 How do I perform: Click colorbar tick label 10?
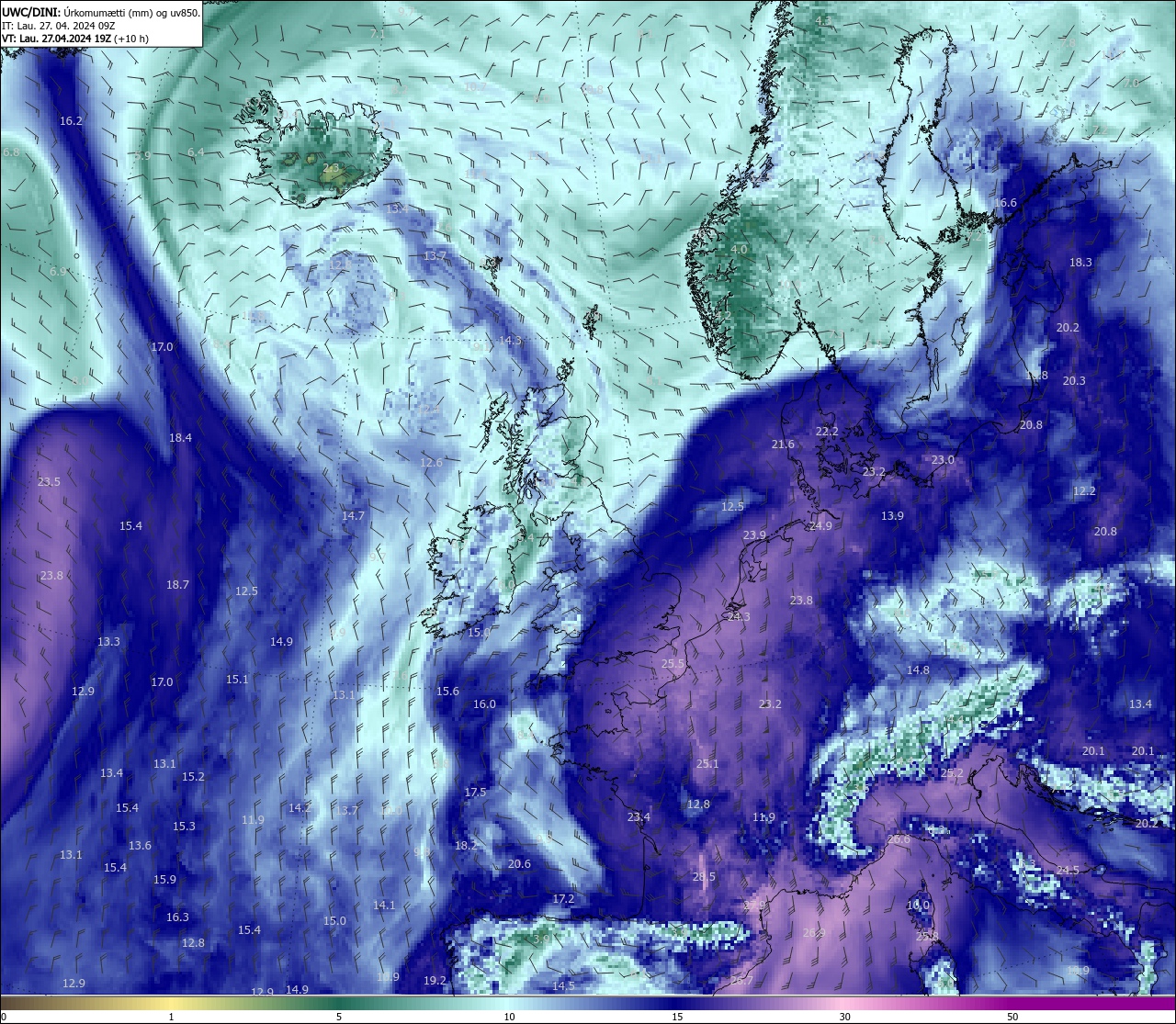(509, 1017)
